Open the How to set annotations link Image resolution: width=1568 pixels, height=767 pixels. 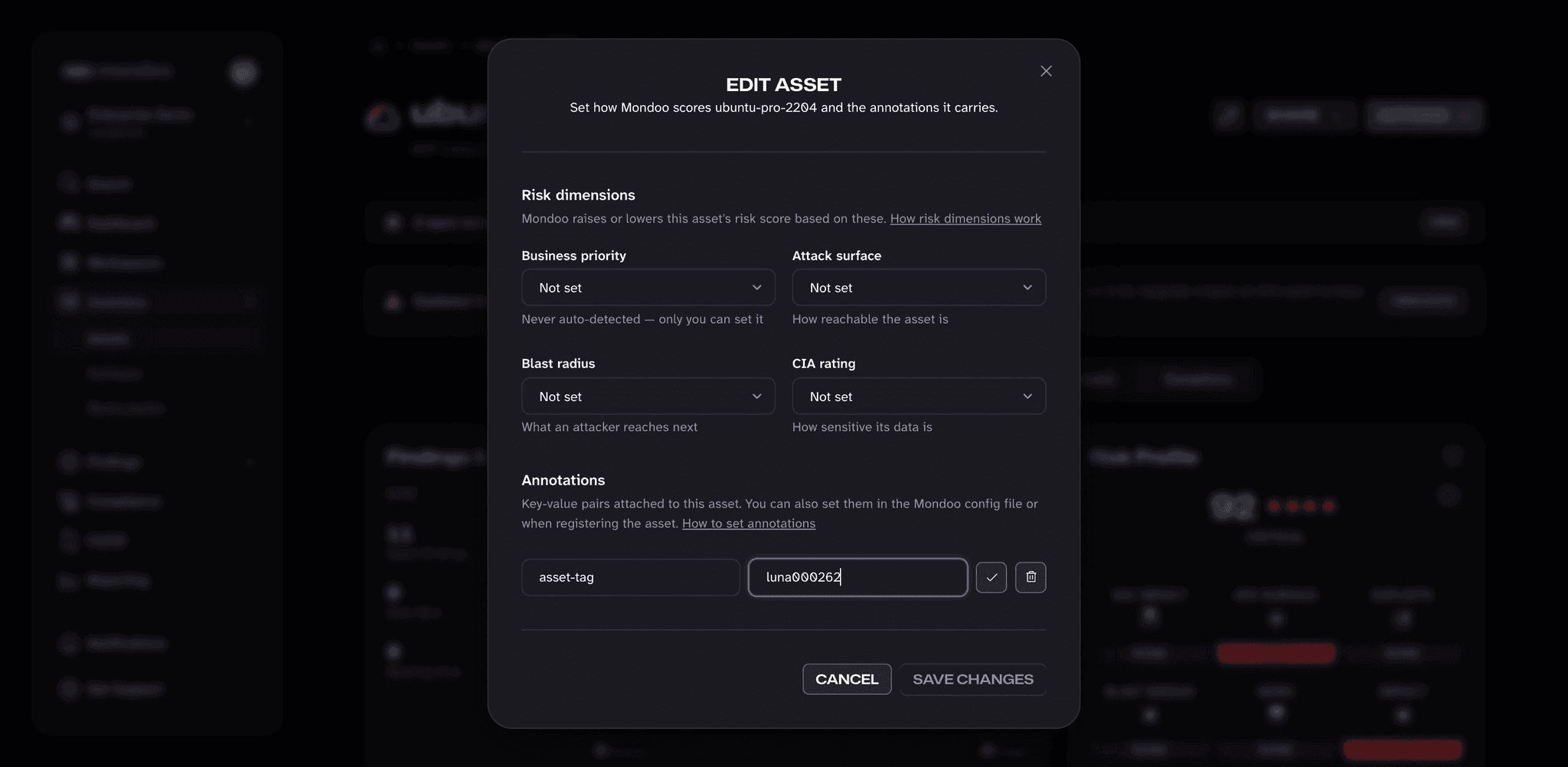pyautogui.click(x=749, y=524)
